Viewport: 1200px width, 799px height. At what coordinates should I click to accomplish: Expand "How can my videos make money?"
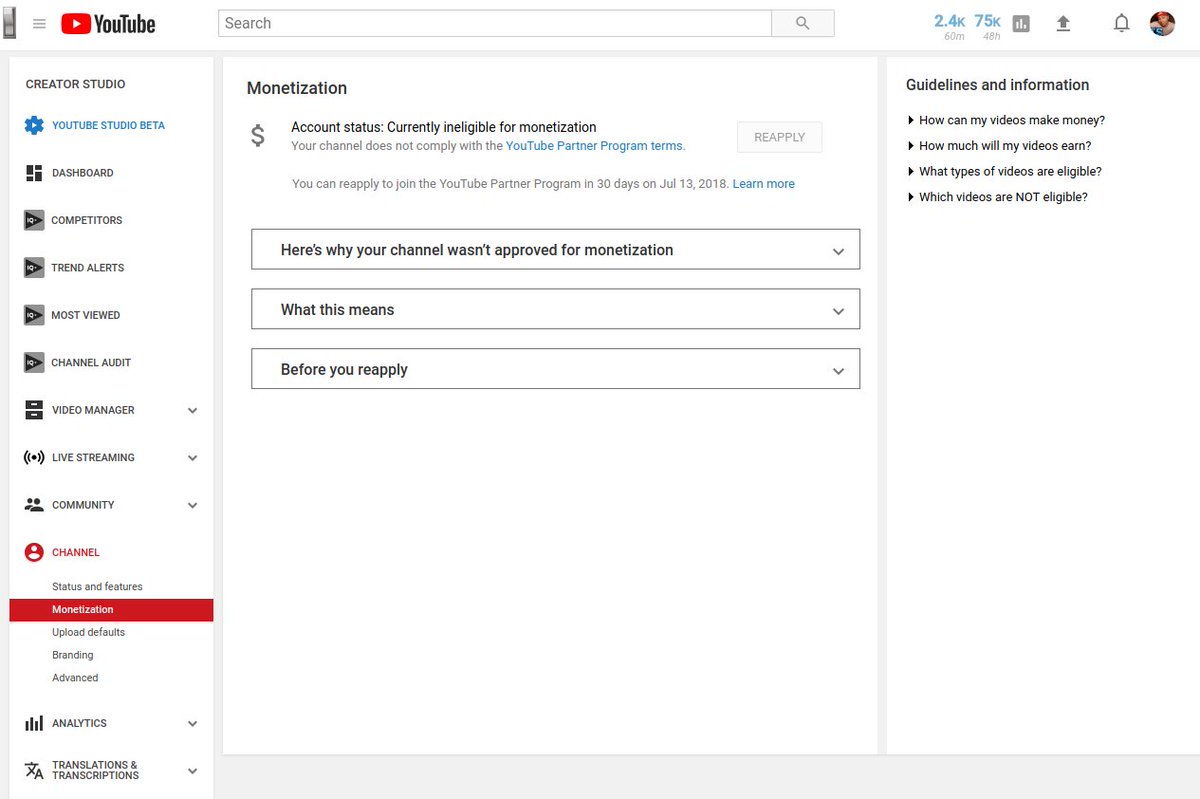(1006, 120)
